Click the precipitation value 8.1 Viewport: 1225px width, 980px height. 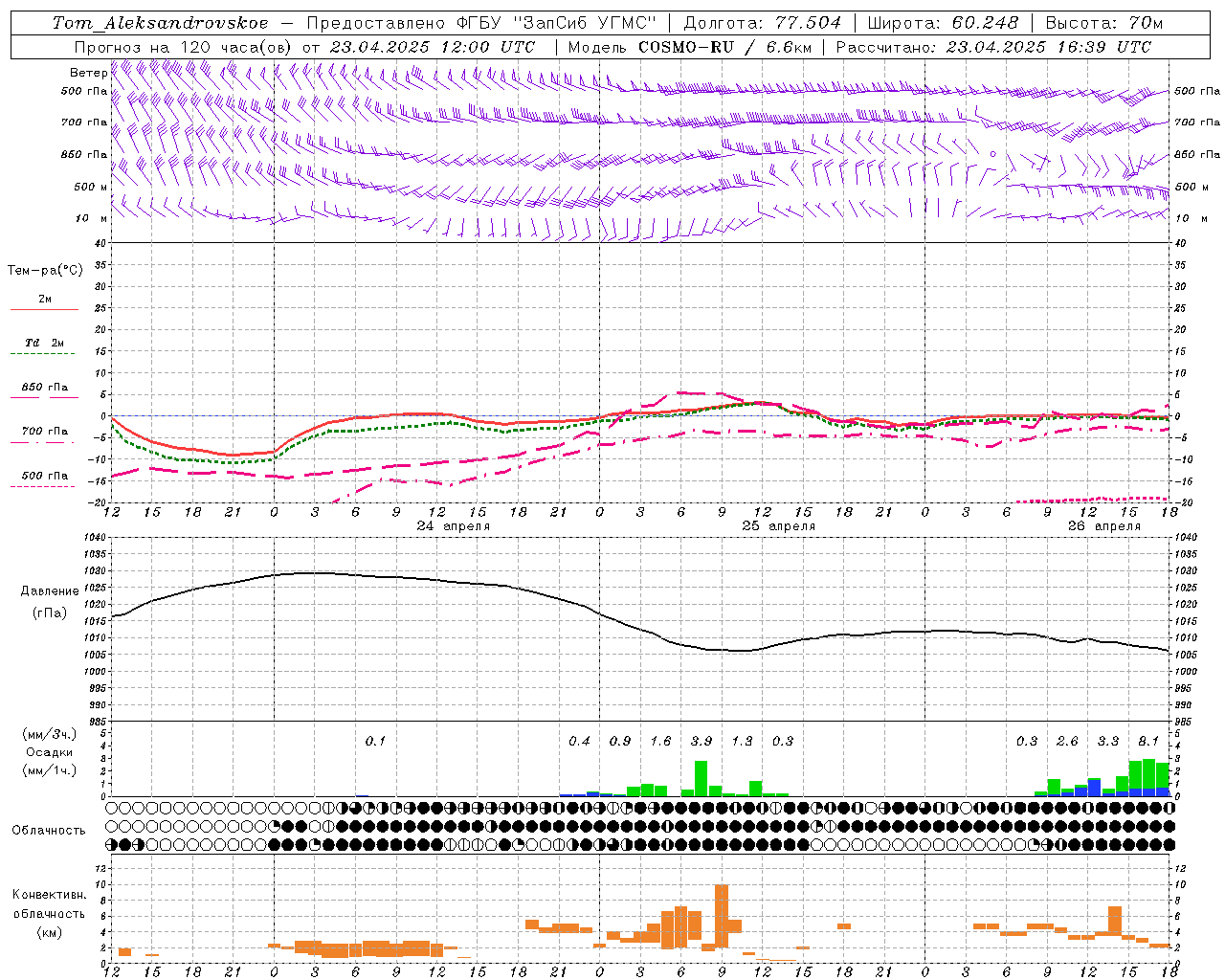pyautogui.click(x=1148, y=742)
